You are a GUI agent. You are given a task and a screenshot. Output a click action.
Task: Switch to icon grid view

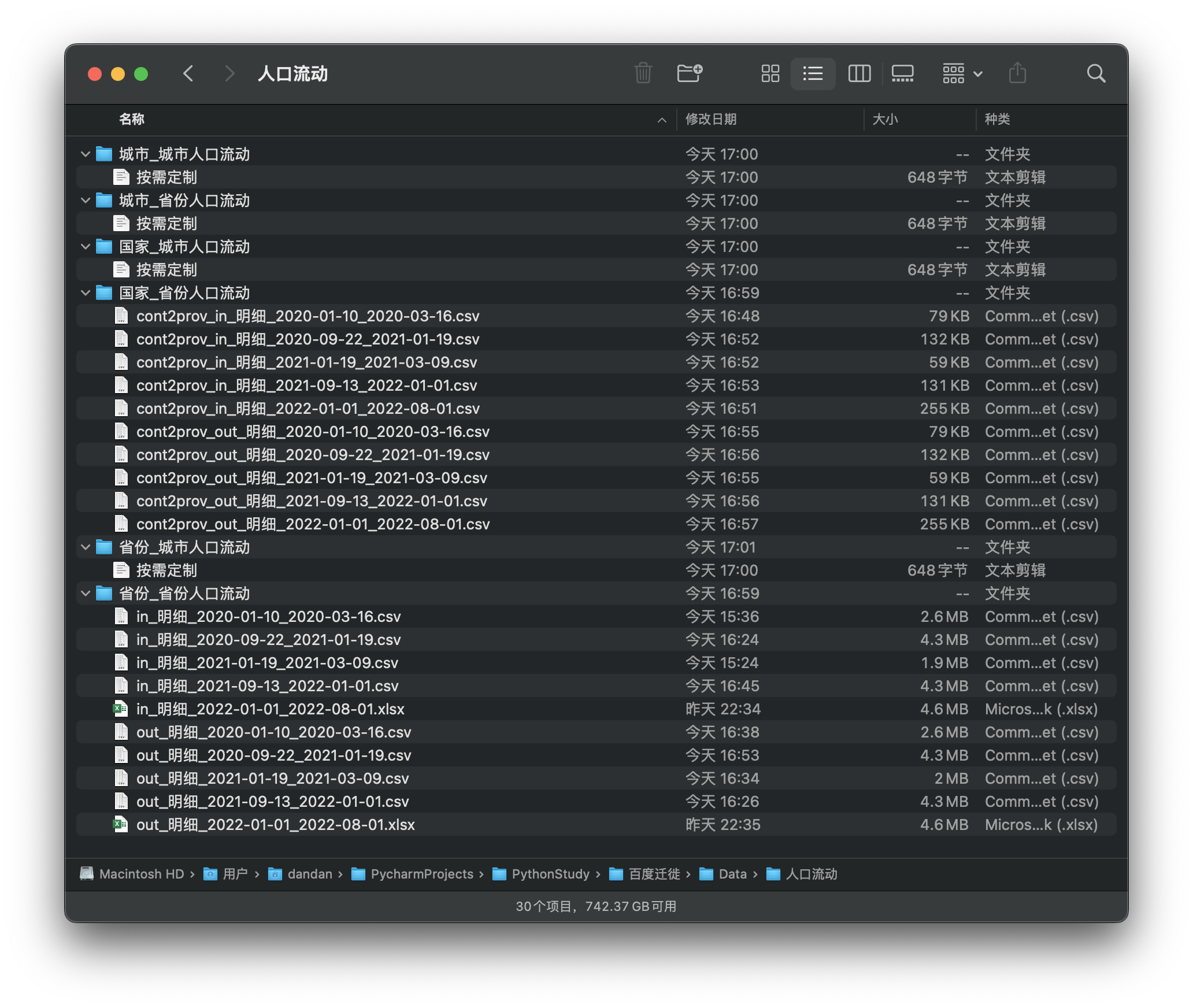coord(770,73)
